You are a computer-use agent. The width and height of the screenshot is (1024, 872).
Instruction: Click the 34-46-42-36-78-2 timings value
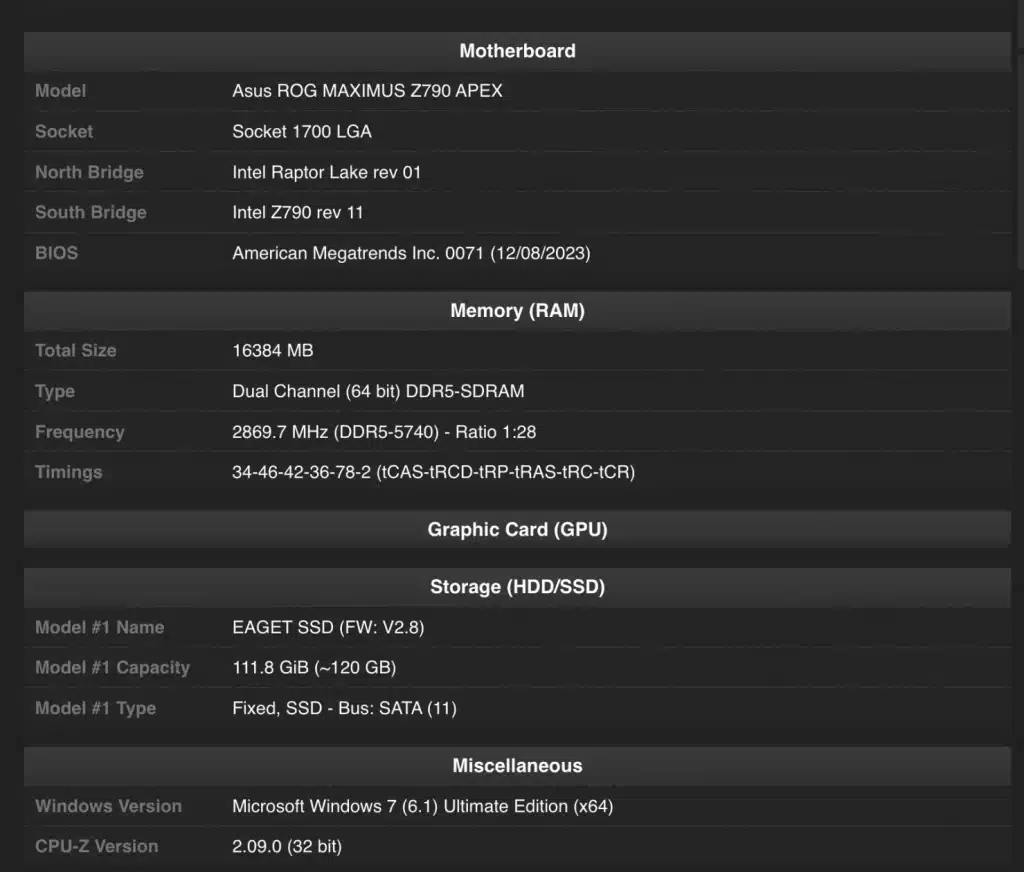tap(434, 472)
